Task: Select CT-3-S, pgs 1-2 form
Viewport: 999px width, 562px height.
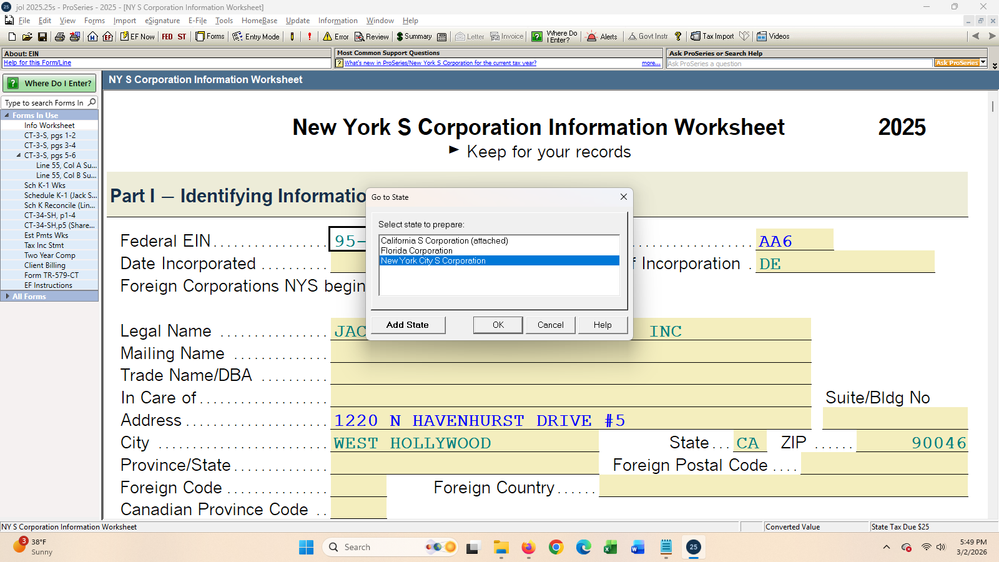Action: coord(50,135)
